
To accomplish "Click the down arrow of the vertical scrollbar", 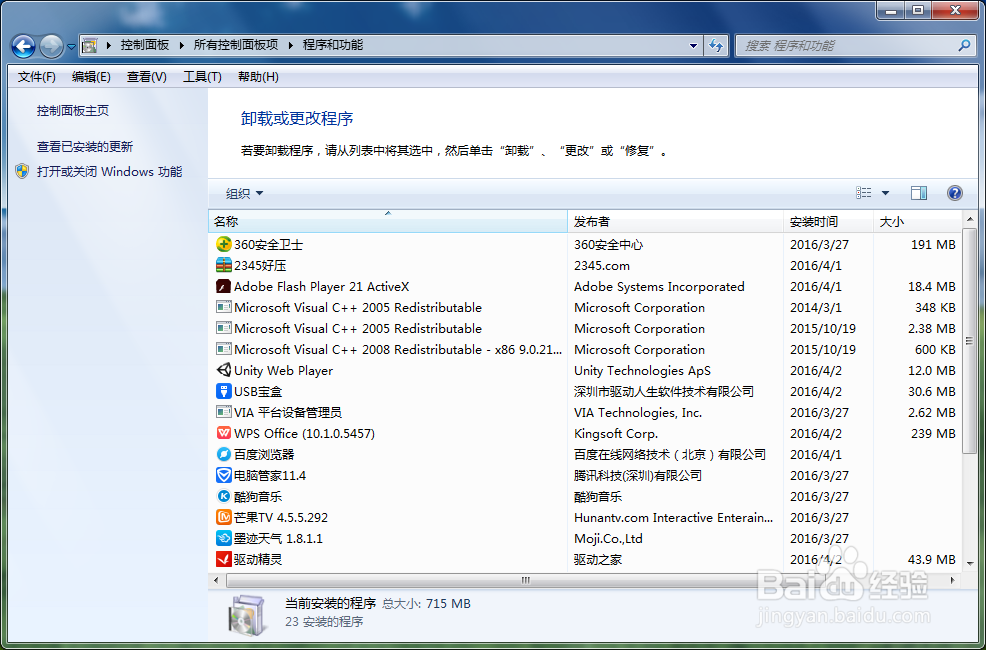I will click(969, 563).
